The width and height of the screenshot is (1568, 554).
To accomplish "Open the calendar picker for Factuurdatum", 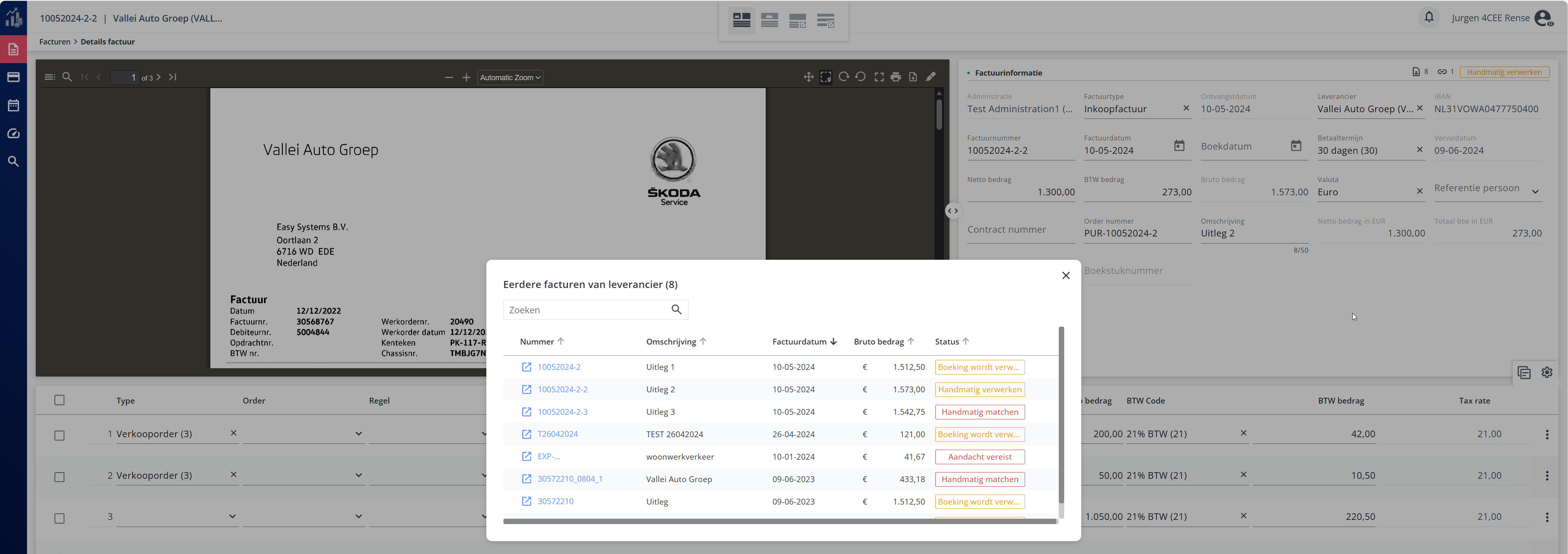I will pyautogui.click(x=1179, y=146).
